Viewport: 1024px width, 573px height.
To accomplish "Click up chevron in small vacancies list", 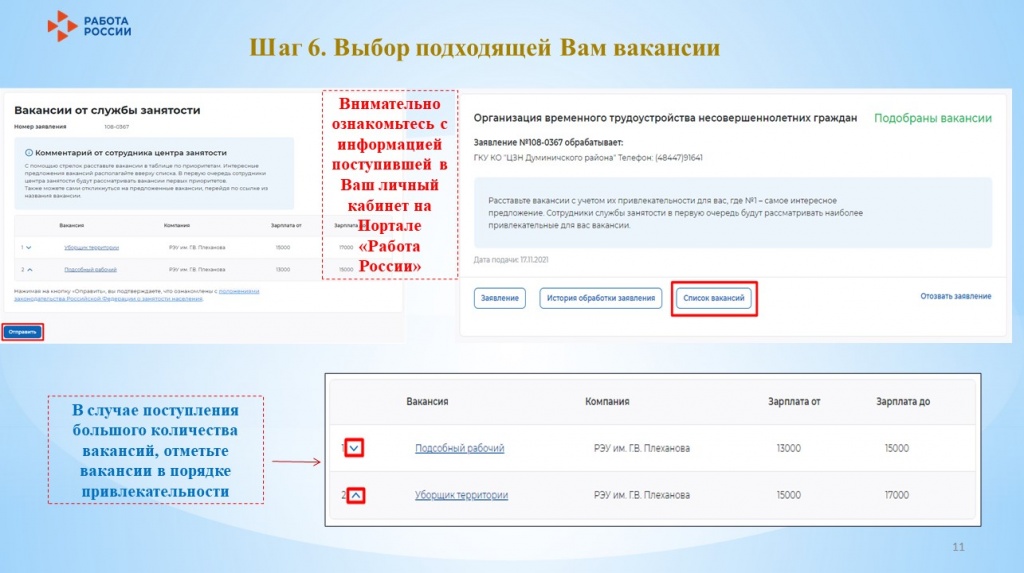I will pyautogui.click(x=30, y=269).
